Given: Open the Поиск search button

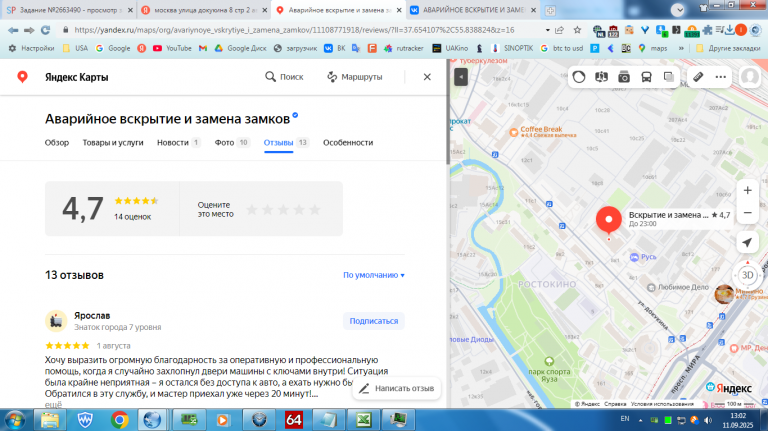Looking at the screenshot, I should click(x=284, y=77).
